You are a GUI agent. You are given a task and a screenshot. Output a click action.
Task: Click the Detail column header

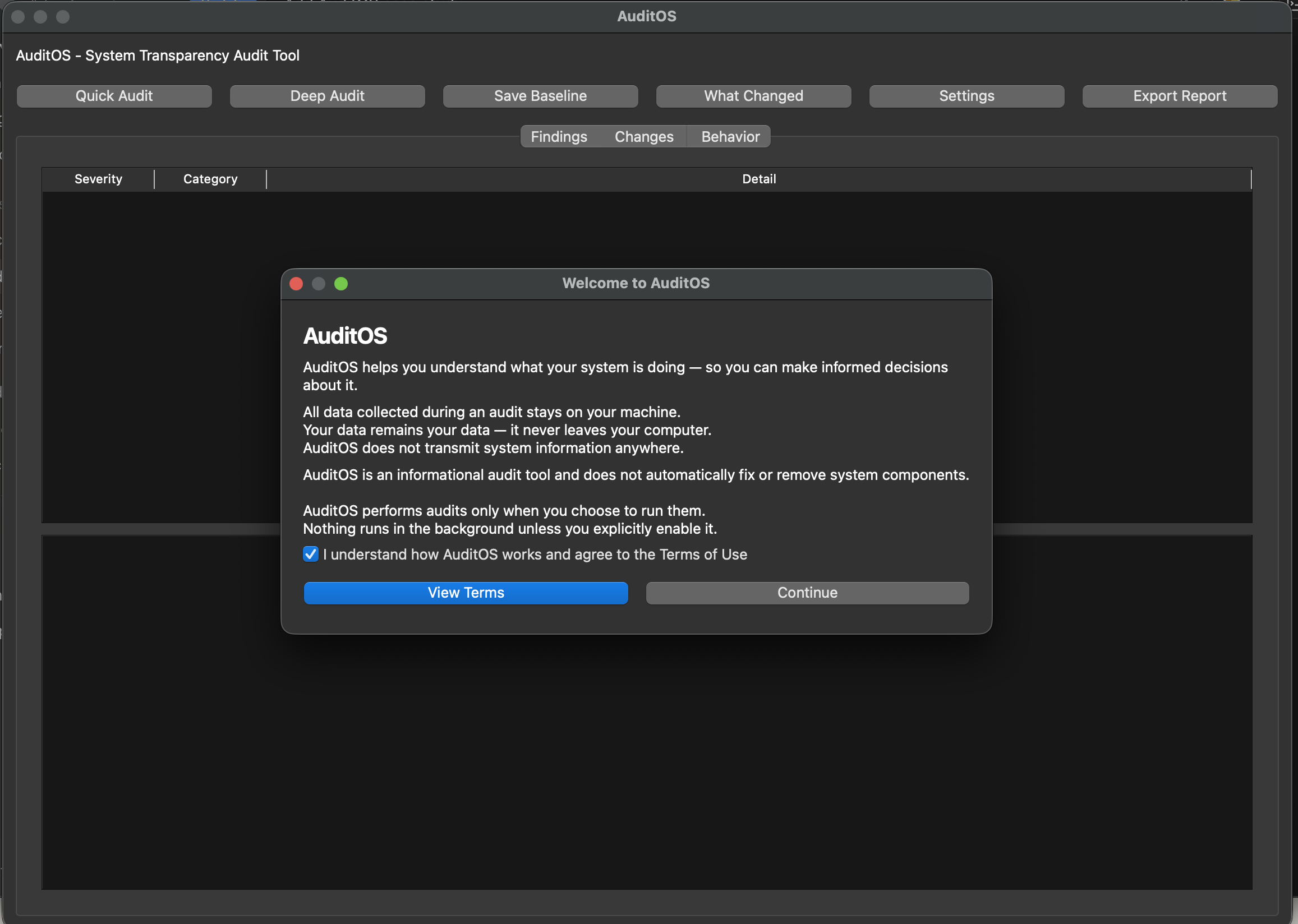tap(758, 179)
